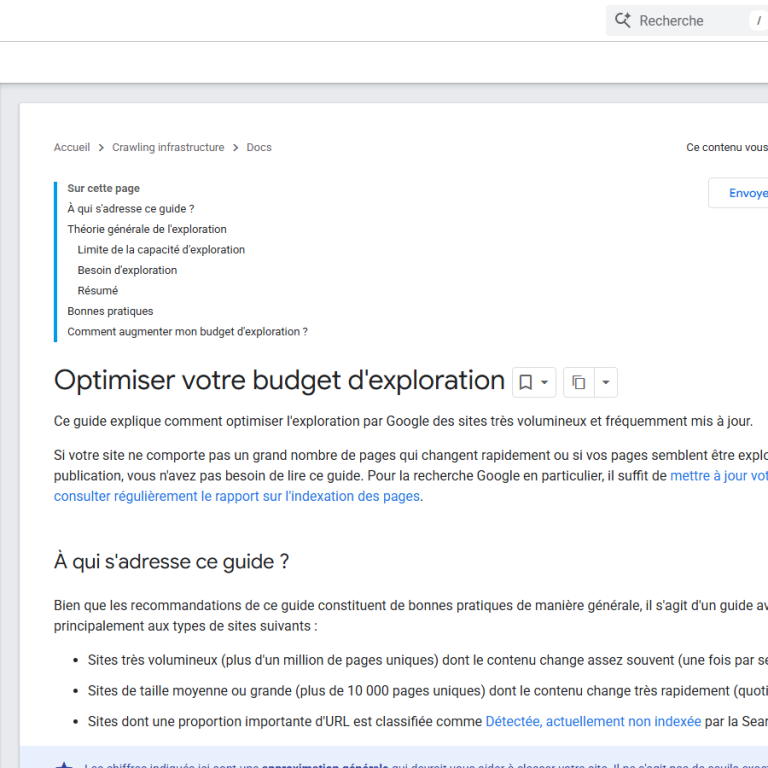768x768 pixels.
Task: Jump to Bonnes pratiques section
Action: (x=110, y=312)
